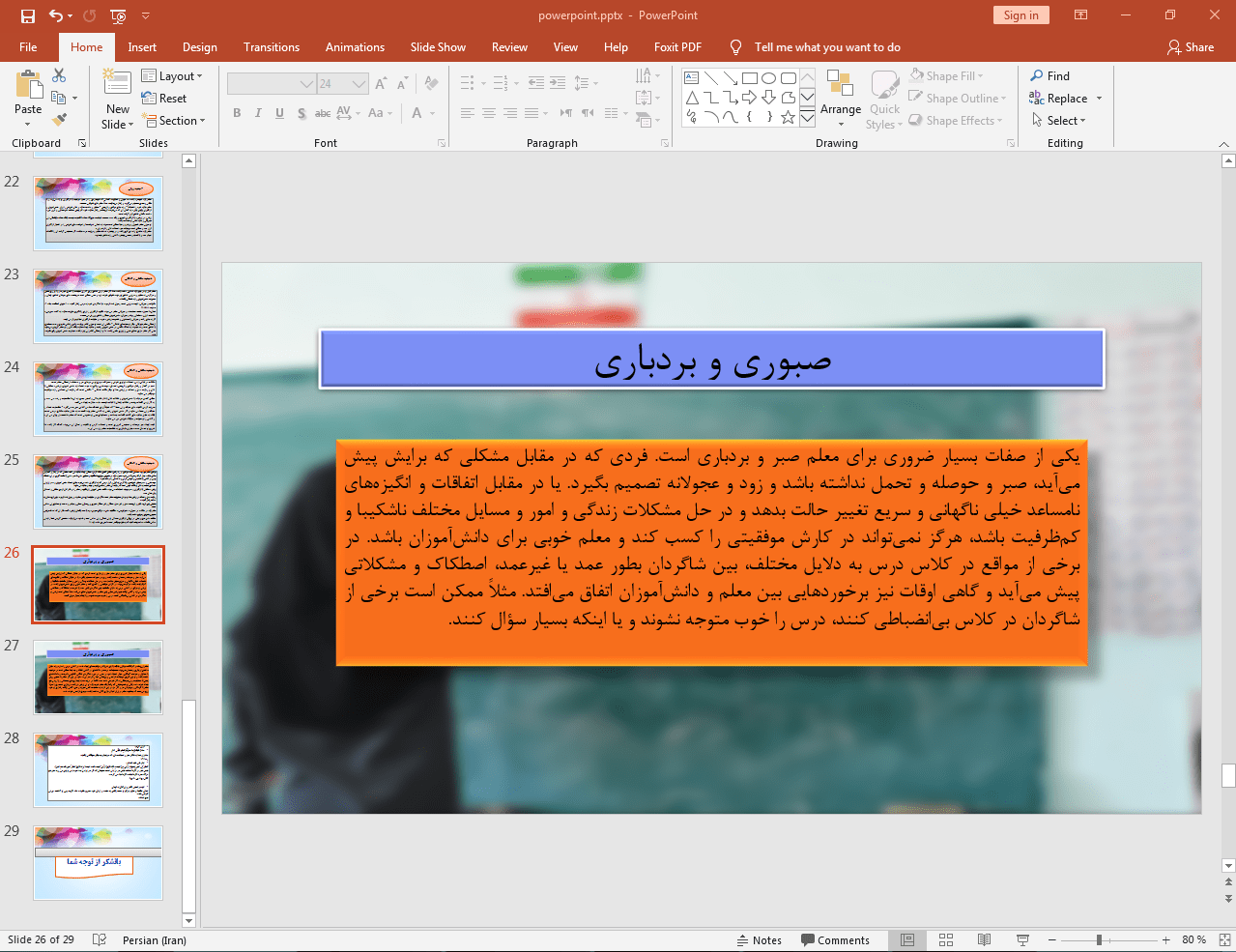1236x952 pixels.
Task: Switch to the Insert tab
Action: coord(142,47)
